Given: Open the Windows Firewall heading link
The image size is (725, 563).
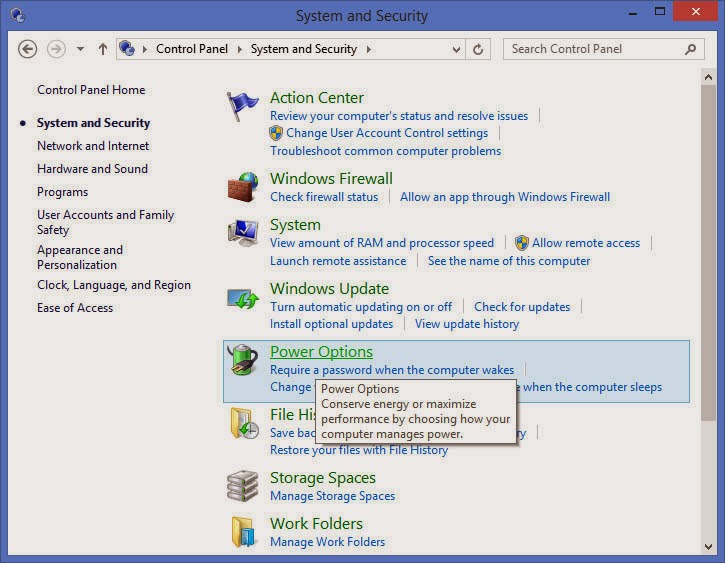Looking at the screenshot, I should tap(331, 179).
